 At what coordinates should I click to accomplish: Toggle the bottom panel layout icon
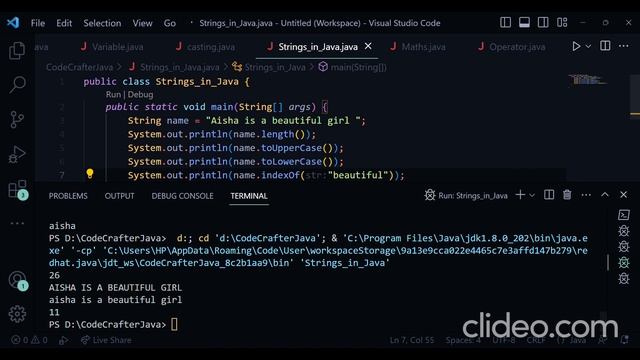point(524,22)
